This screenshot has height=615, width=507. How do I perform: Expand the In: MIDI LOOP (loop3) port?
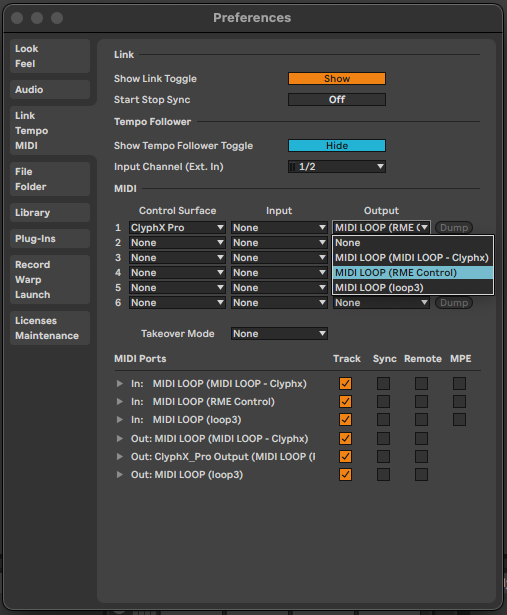[x=120, y=420]
